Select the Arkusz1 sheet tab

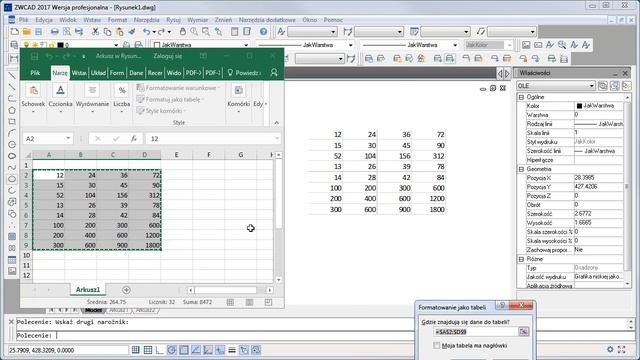(88, 289)
